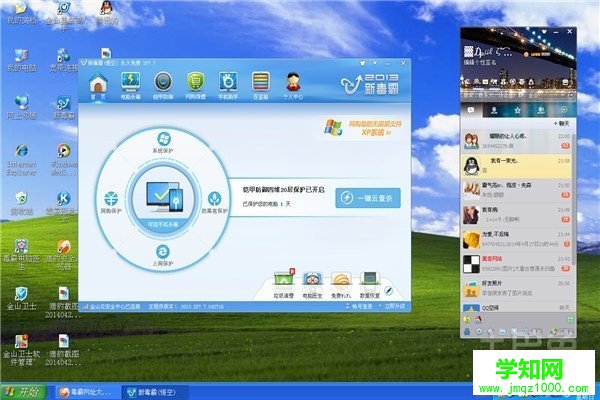The width and height of the screenshot is (600, 400).
Task: Open QQ chat from 22:00 with couple avatar
Action: [516, 141]
